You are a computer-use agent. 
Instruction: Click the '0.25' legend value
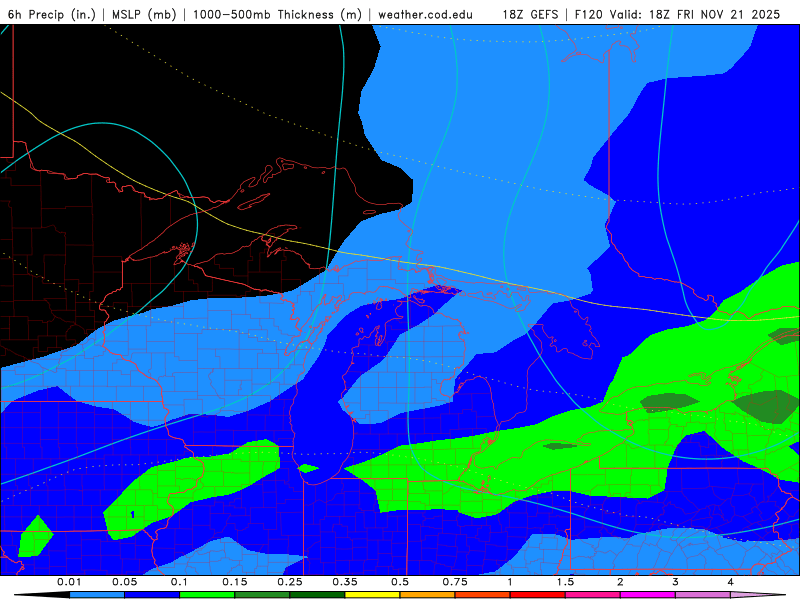[x=290, y=582]
